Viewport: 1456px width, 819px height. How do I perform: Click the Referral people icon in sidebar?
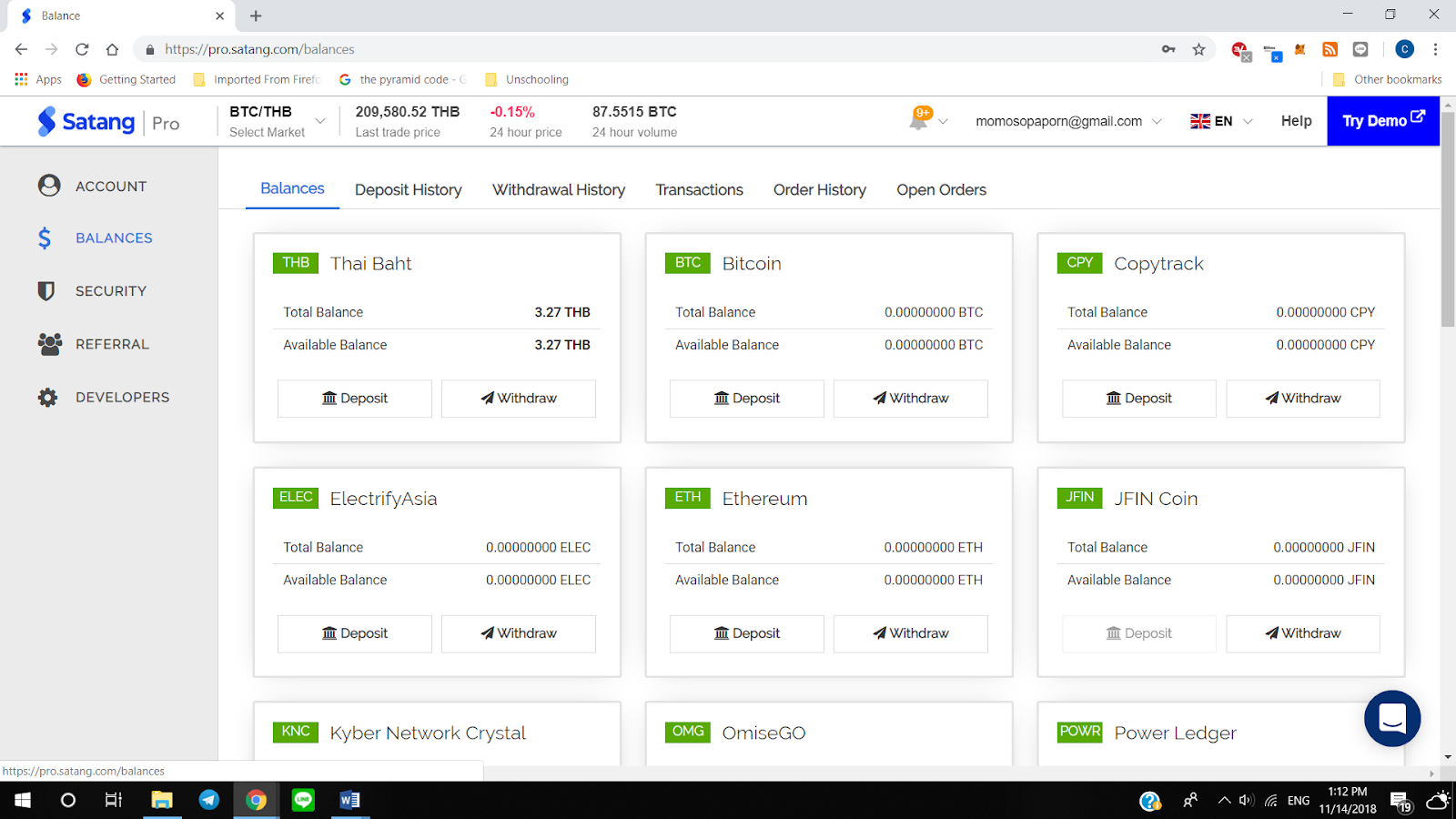50,344
